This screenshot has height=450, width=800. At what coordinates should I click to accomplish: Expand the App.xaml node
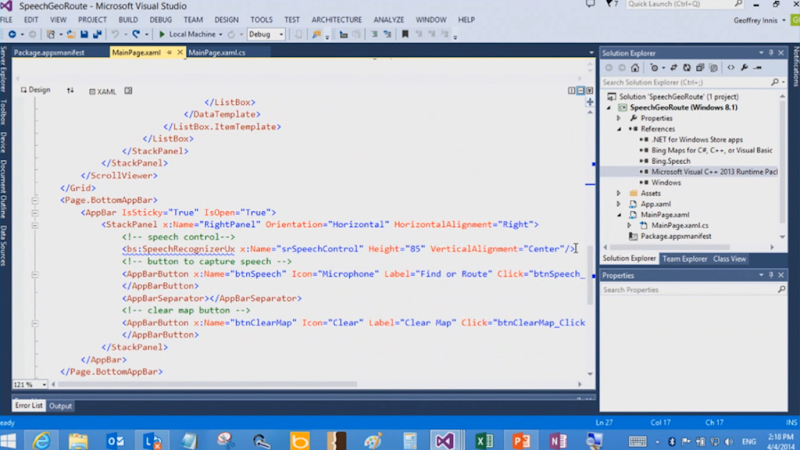point(619,204)
